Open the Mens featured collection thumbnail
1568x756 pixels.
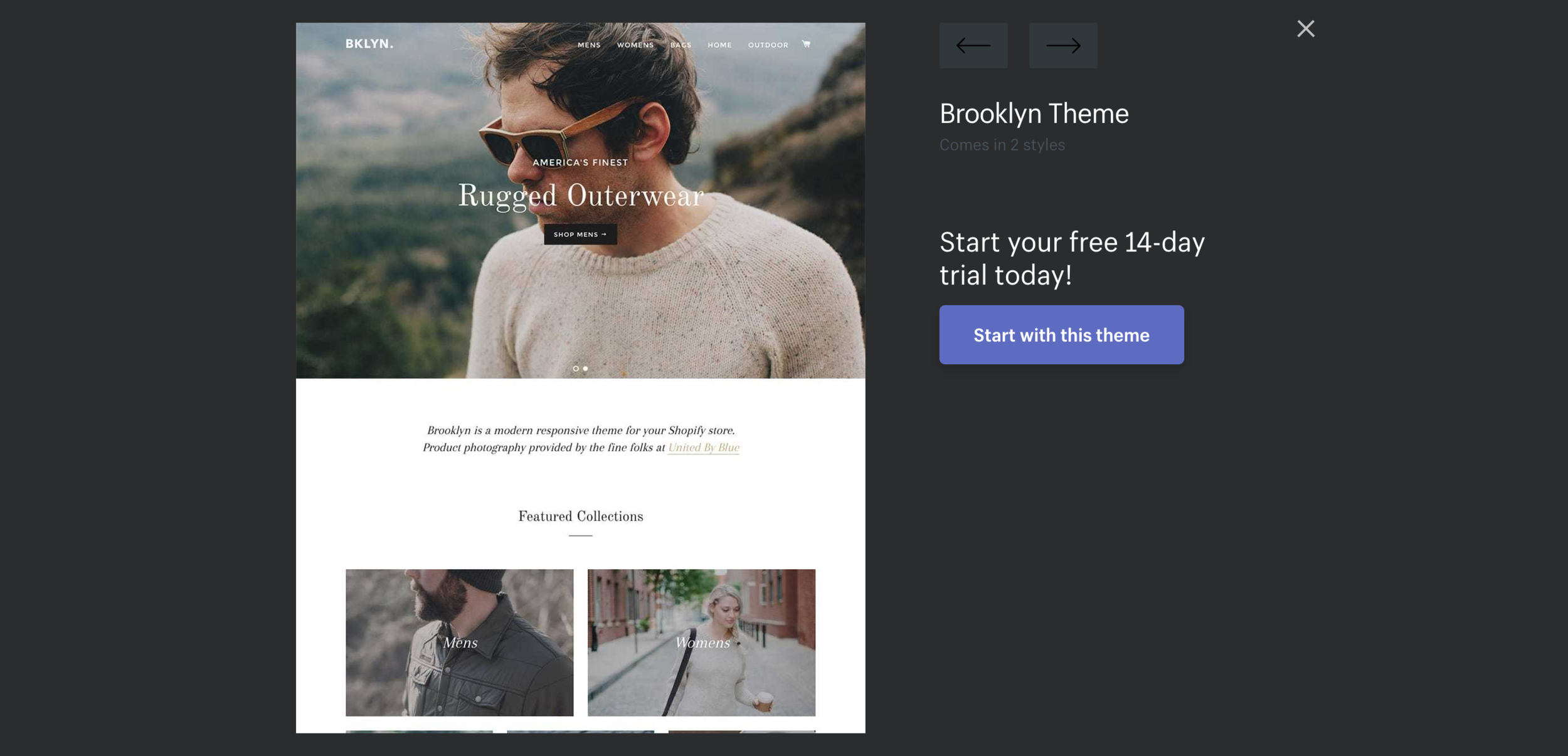point(460,643)
